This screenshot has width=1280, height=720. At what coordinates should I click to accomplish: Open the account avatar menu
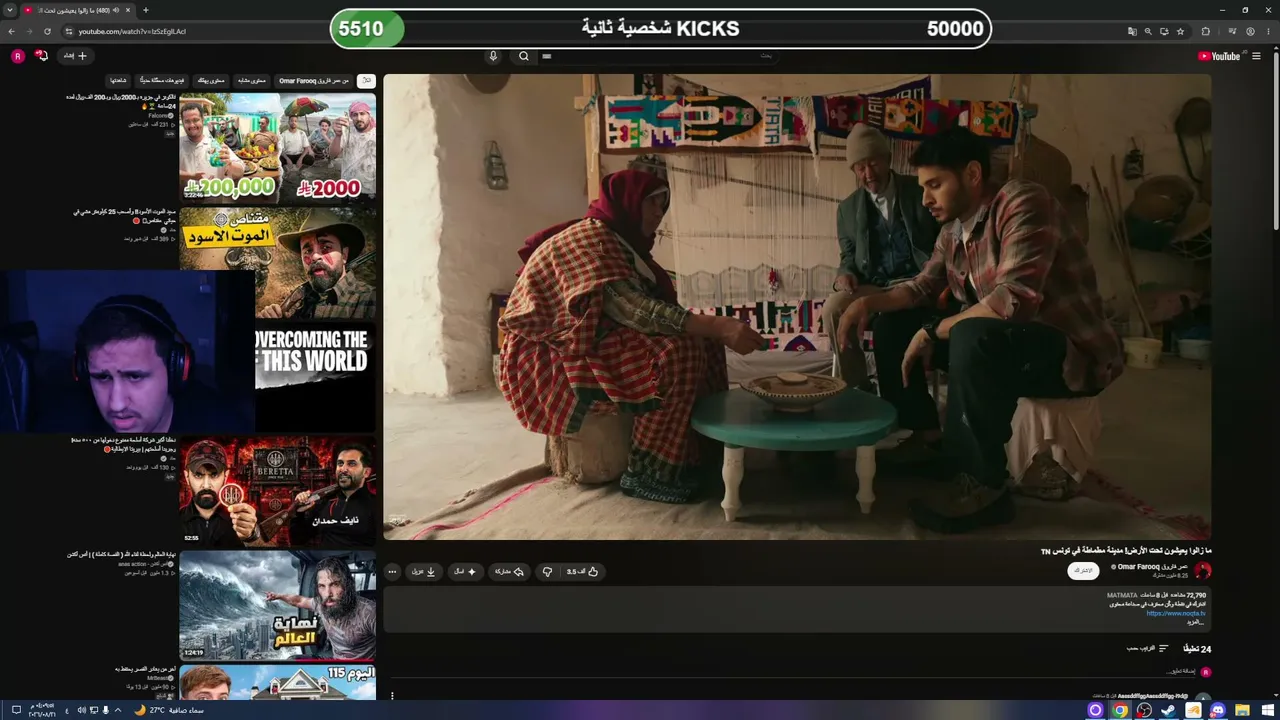click(x=17, y=56)
